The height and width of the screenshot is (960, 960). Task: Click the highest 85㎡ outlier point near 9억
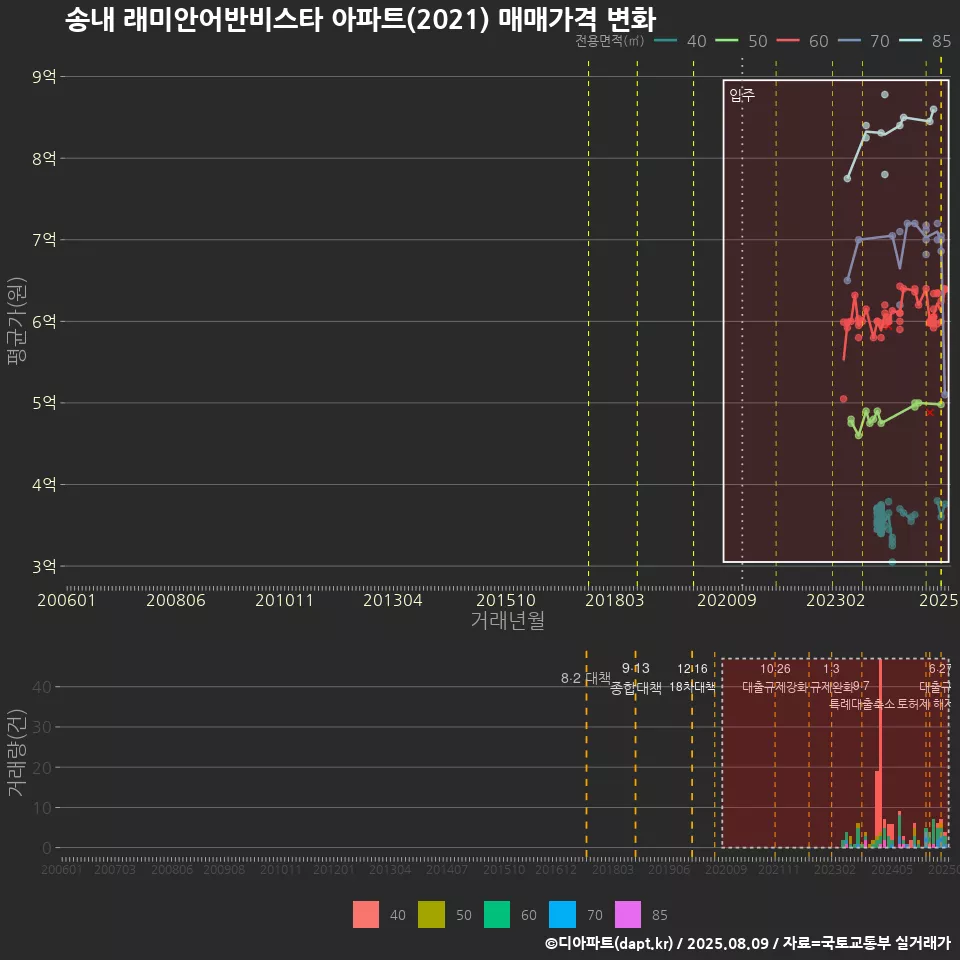pyautogui.click(x=885, y=95)
